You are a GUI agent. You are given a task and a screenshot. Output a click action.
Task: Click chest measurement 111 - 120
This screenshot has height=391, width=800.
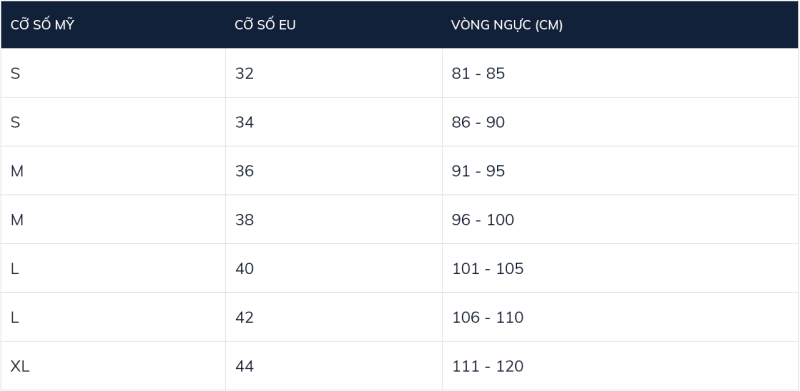coord(488,366)
